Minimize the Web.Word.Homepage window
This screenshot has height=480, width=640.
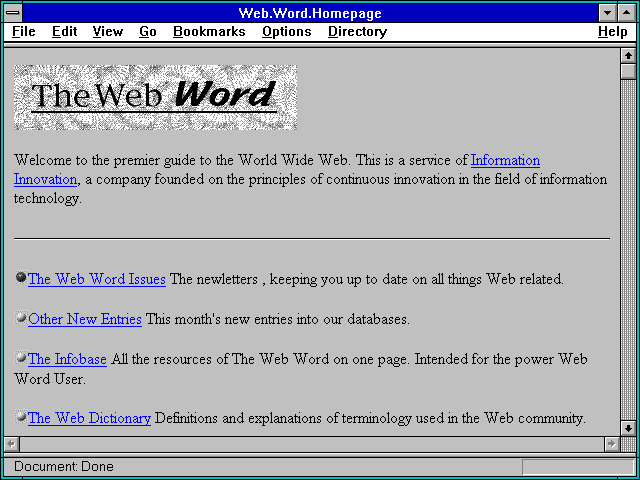point(607,13)
